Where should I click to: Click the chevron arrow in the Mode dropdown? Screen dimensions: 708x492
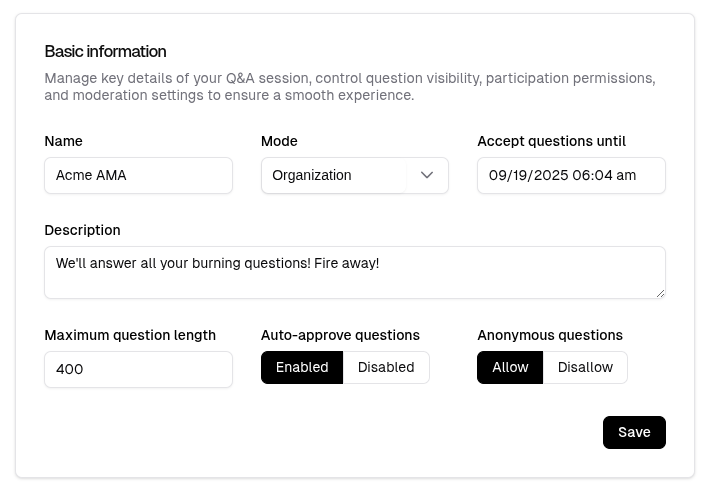pos(427,175)
